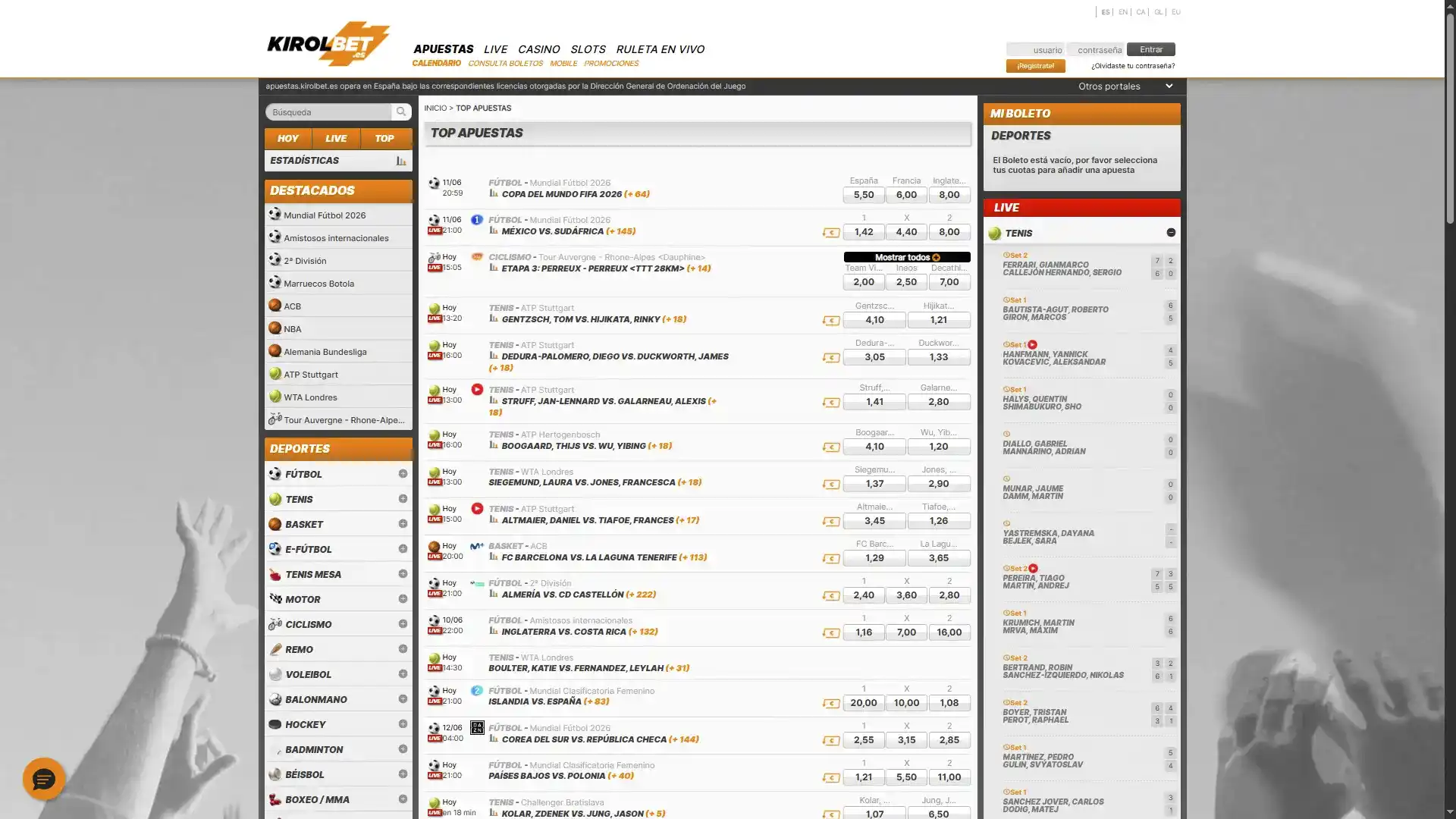The width and height of the screenshot is (1456, 819).
Task: Open stats icon for Etapa 3 Perreux
Action: pos(494,268)
